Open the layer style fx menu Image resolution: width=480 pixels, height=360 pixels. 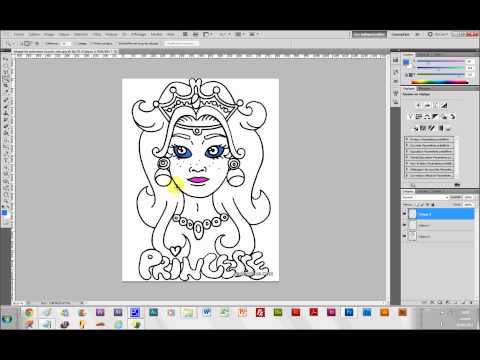point(432,302)
